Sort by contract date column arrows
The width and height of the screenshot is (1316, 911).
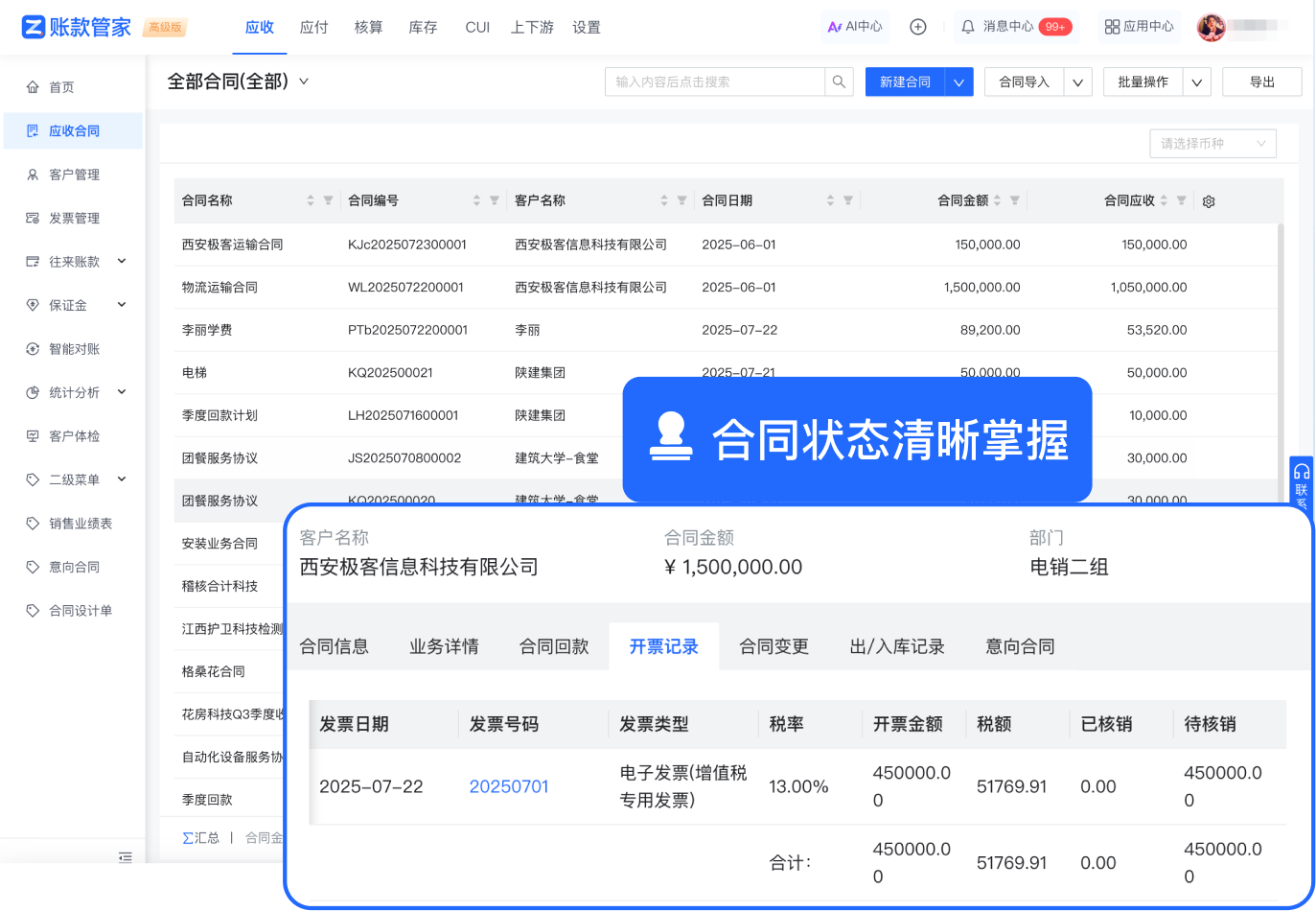point(830,200)
